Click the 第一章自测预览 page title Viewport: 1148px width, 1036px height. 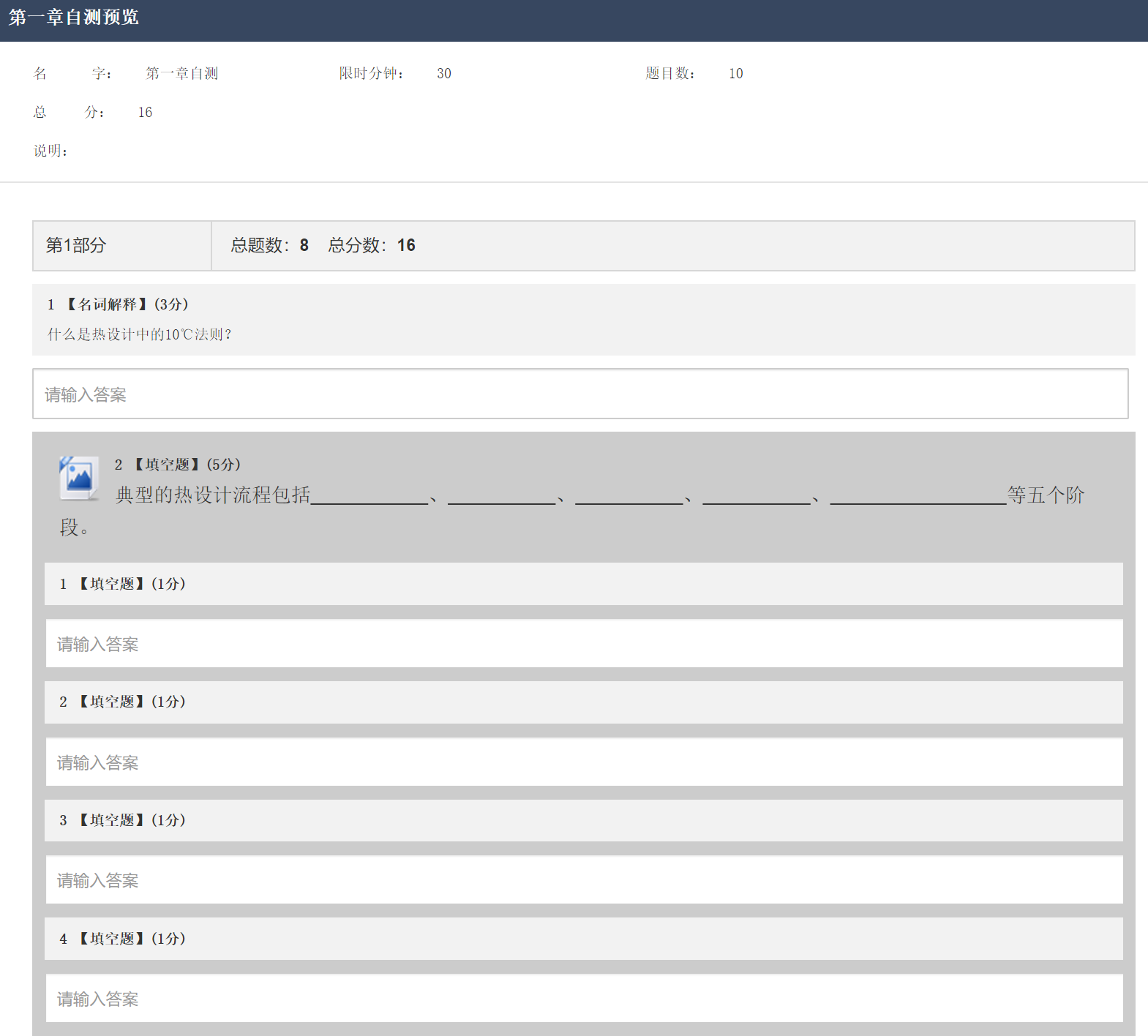pyautogui.click(x=74, y=18)
